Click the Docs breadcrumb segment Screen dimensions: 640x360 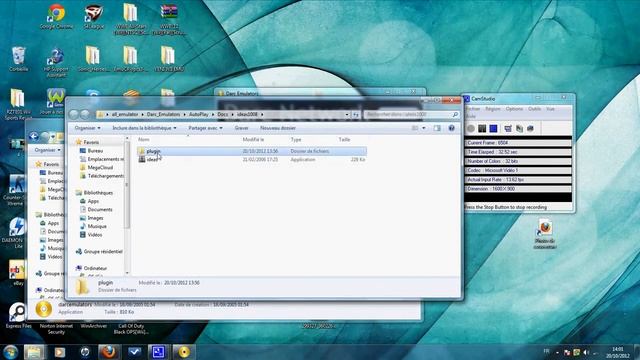click(x=223, y=115)
